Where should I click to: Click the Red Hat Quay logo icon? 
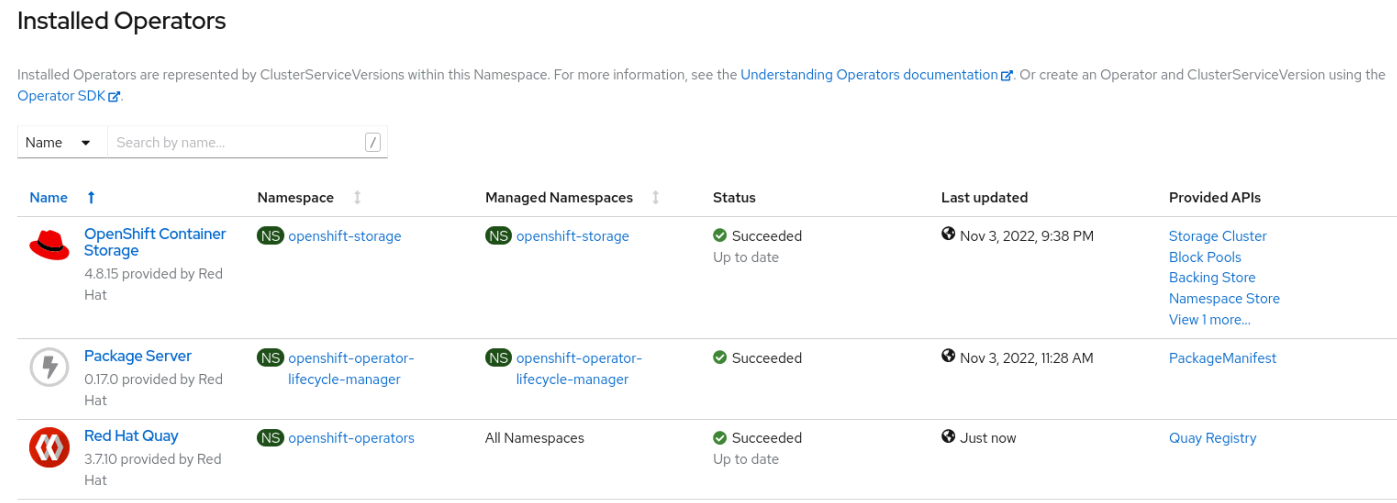point(48,447)
